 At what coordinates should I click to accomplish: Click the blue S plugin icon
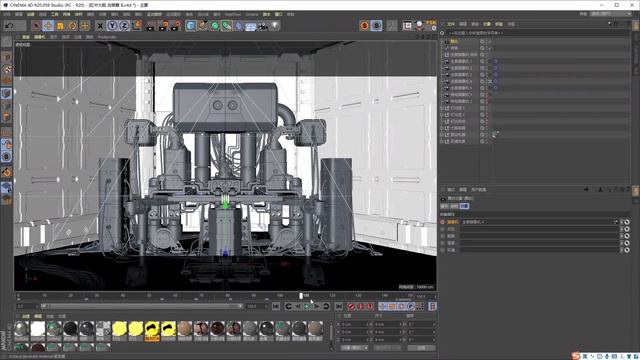[x=377, y=26]
